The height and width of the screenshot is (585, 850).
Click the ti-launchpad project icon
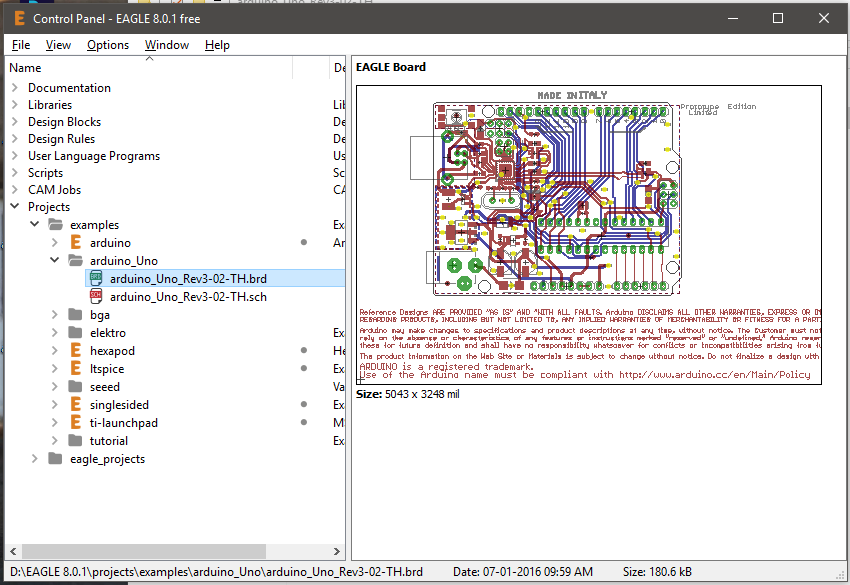75,423
